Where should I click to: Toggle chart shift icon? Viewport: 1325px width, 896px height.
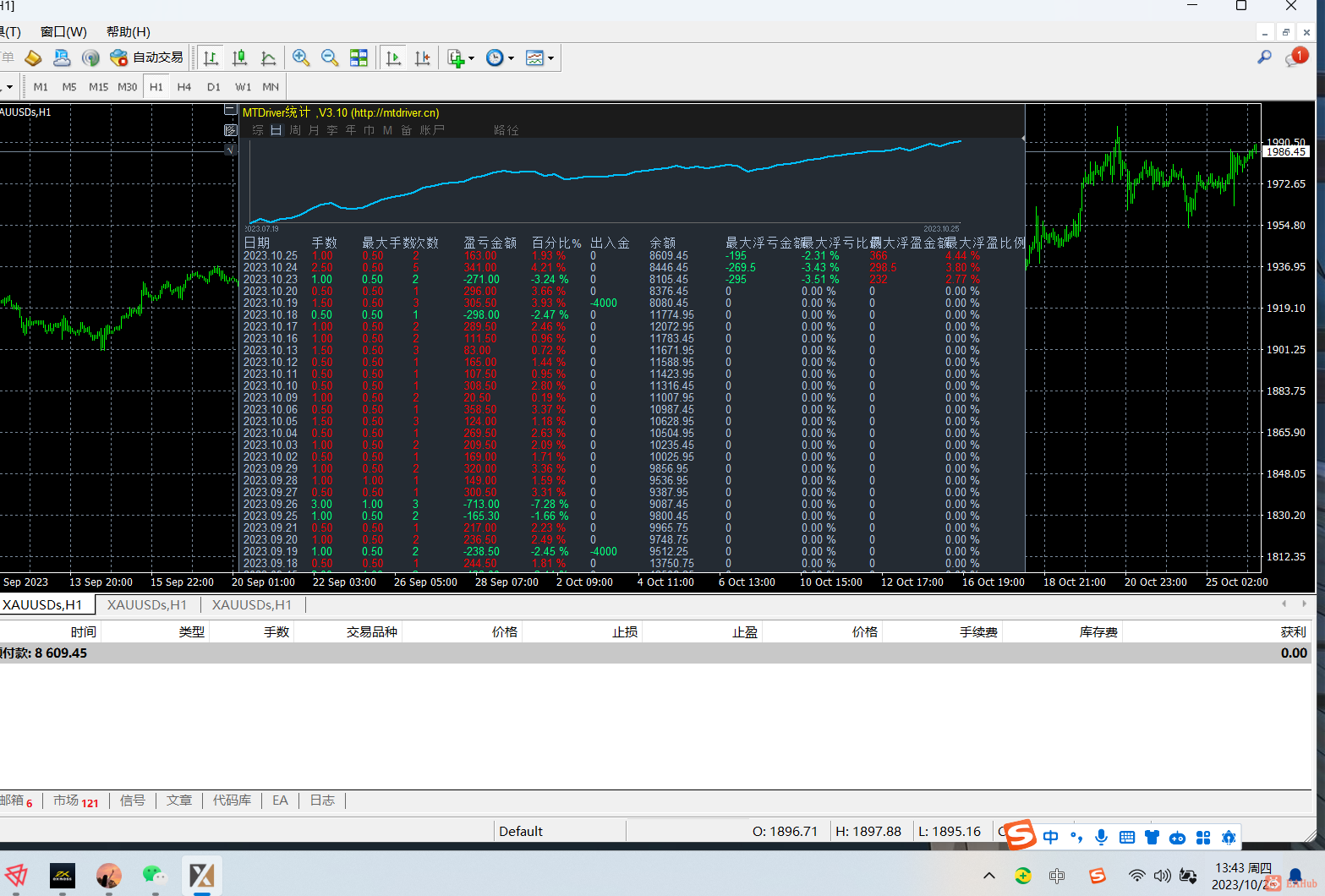tap(422, 57)
